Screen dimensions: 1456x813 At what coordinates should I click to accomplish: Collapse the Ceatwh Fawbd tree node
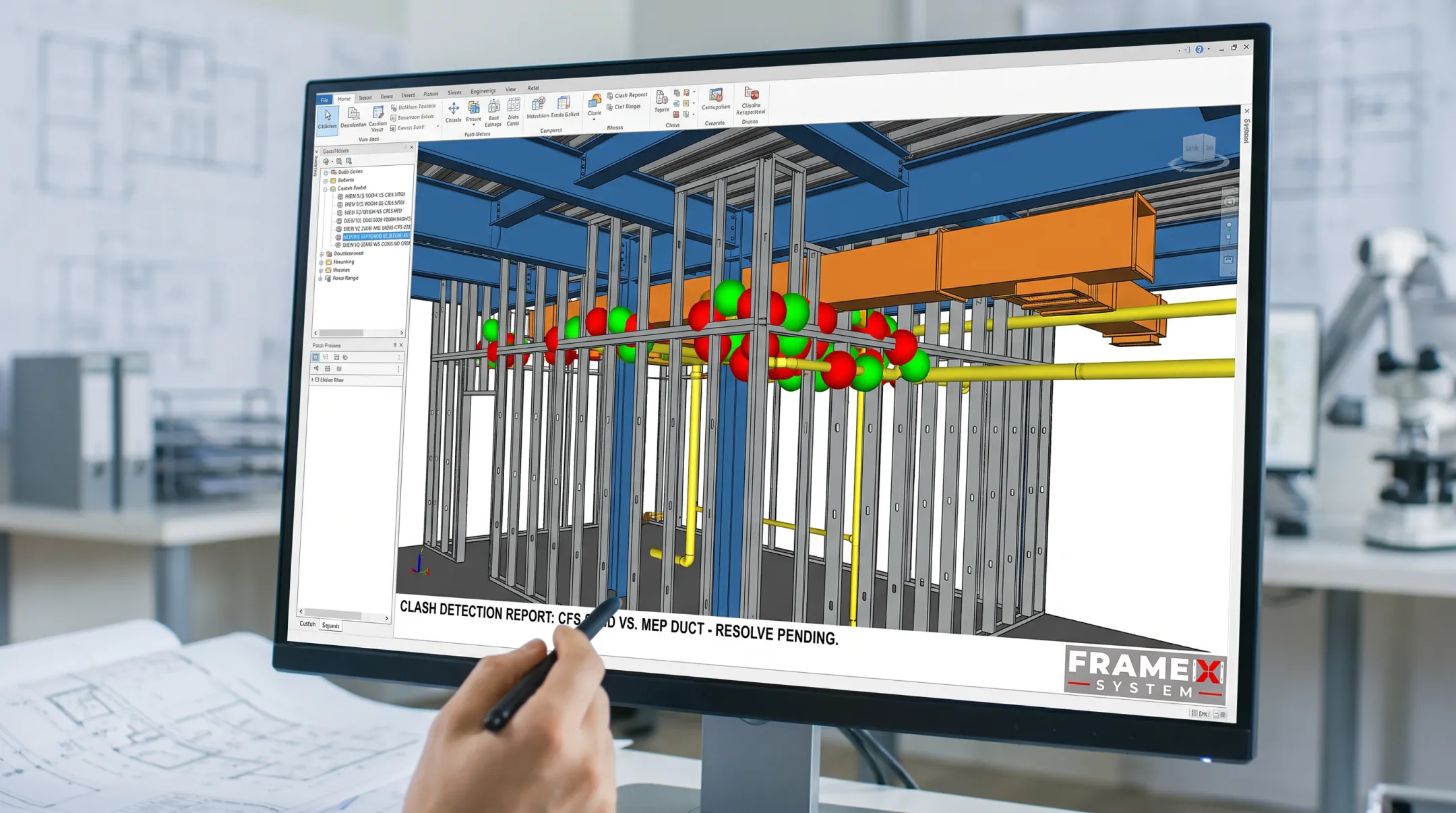pyautogui.click(x=326, y=189)
